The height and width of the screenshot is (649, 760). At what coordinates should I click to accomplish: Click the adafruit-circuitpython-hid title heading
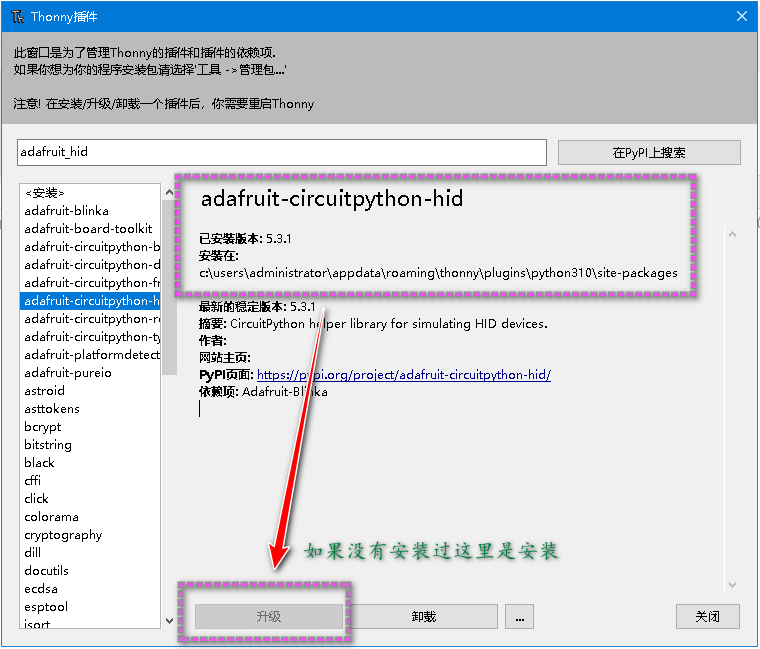[332, 199]
